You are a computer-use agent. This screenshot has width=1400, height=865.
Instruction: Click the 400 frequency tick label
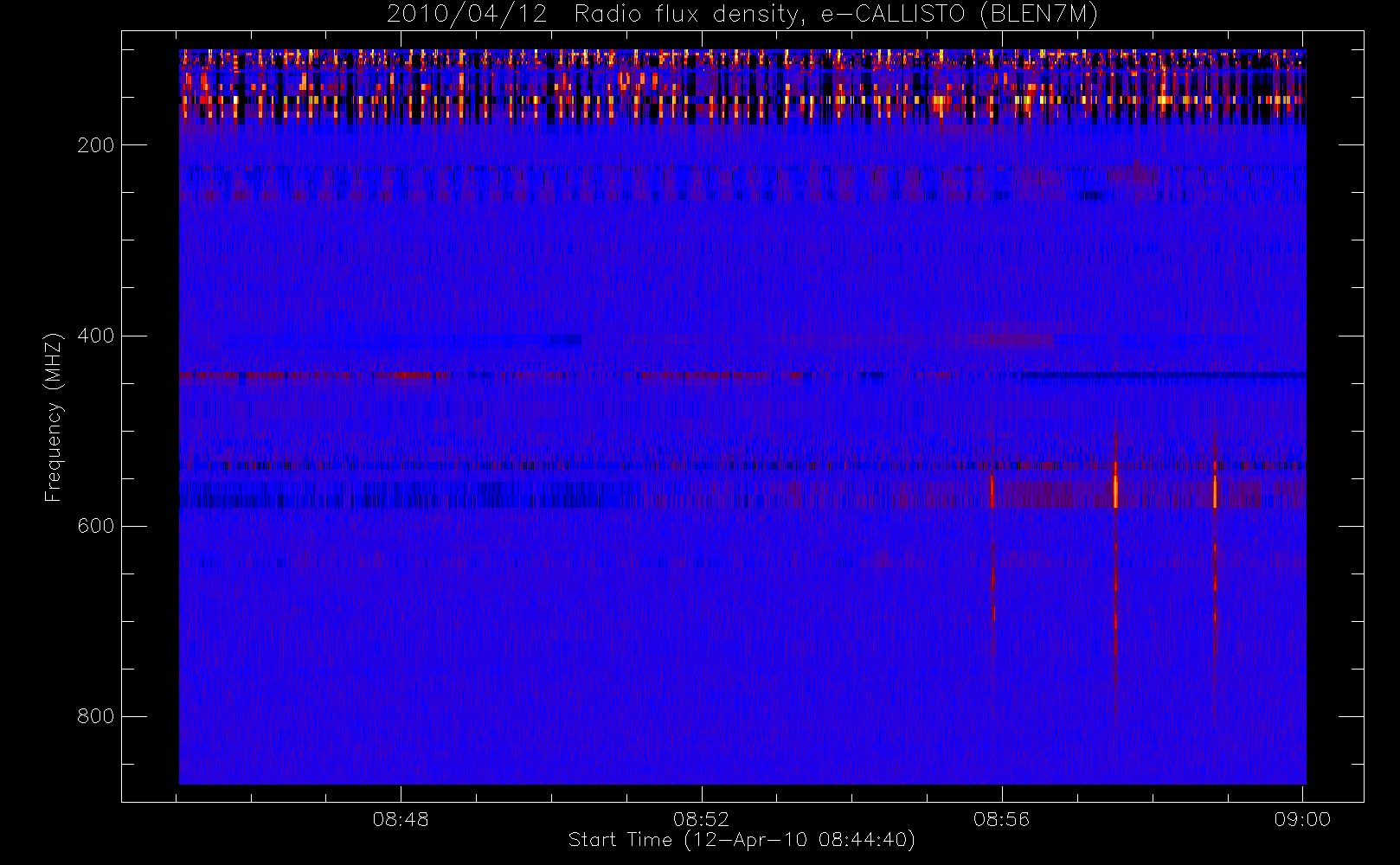point(95,336)
